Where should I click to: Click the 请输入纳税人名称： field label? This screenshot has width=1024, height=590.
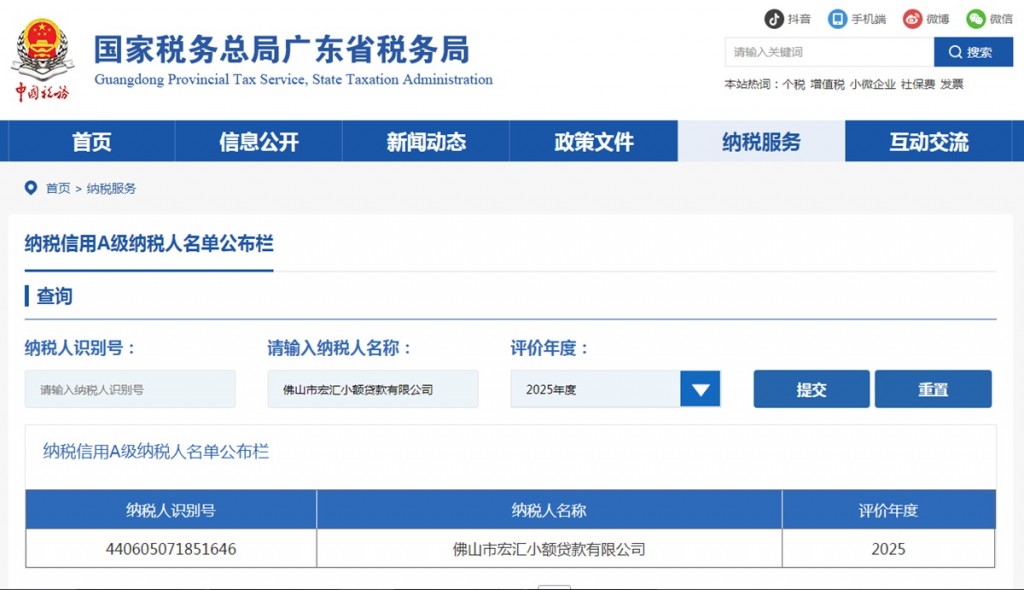click(x=338, y=348)
